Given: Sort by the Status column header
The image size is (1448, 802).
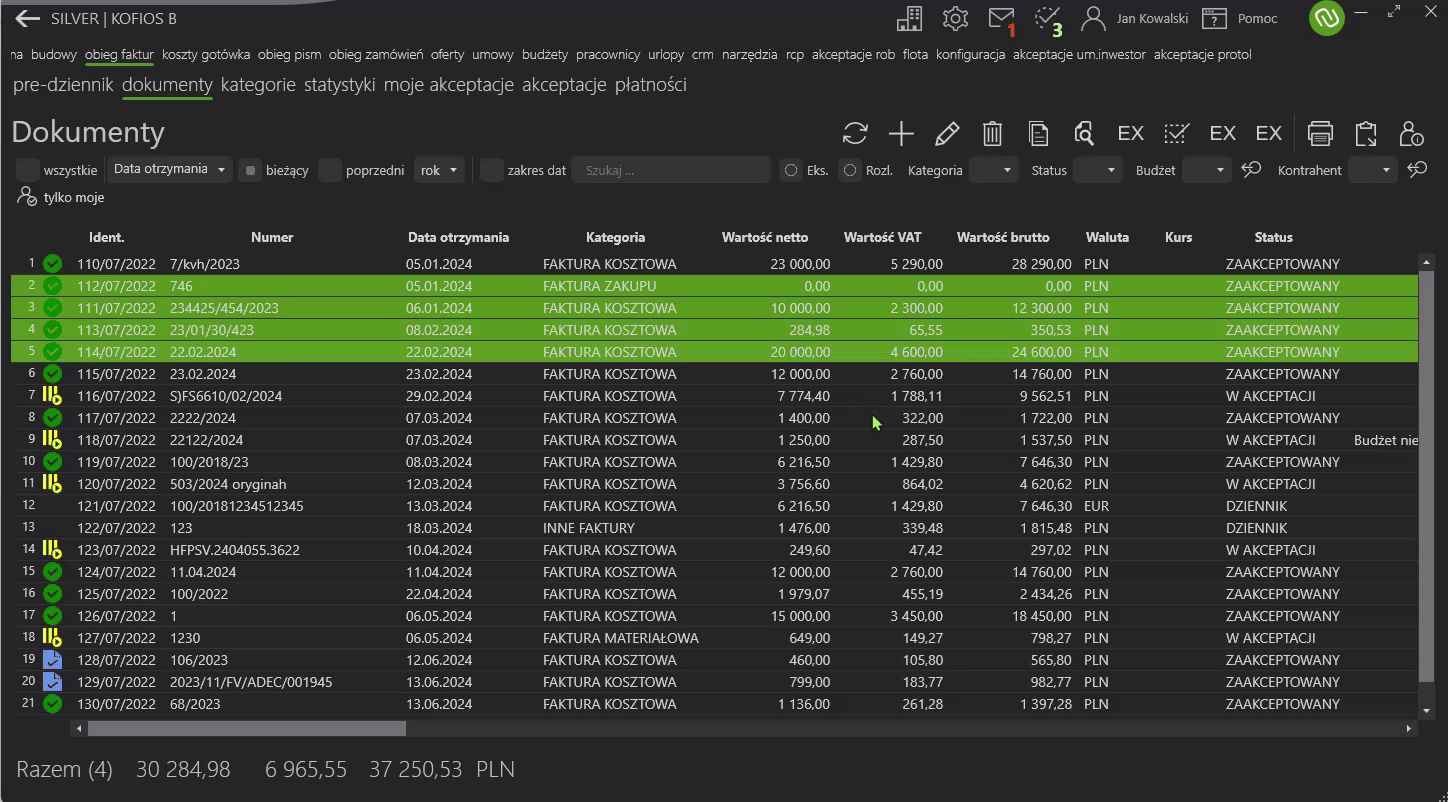Looking at the screenshot, I should [1273, 237].
